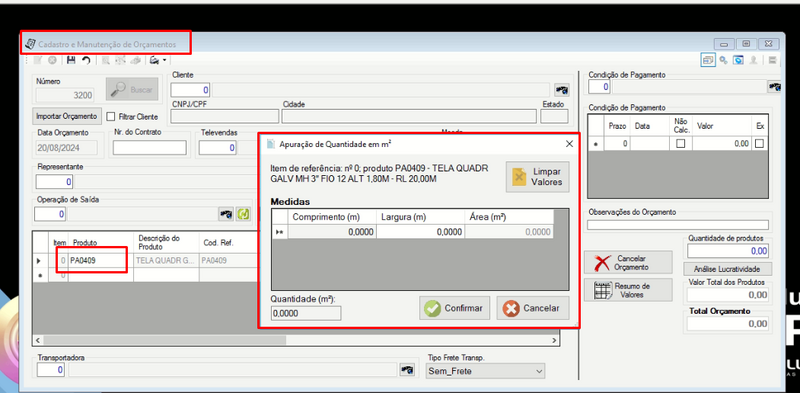Viewport: 800px width, 393px height.
Task: Click the Cliente code input field
Action: click(191, 90)
